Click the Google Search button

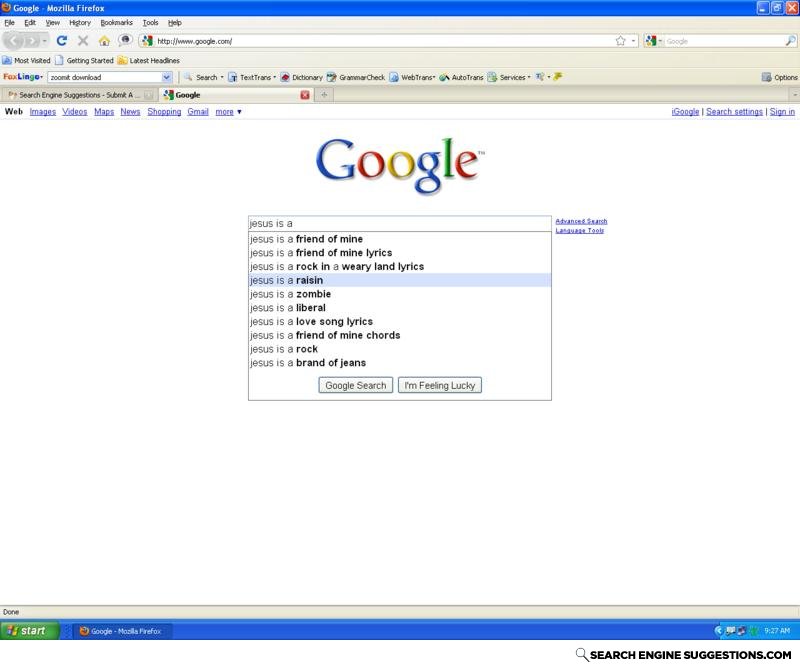pyautogui.click(x=356, y=385)
